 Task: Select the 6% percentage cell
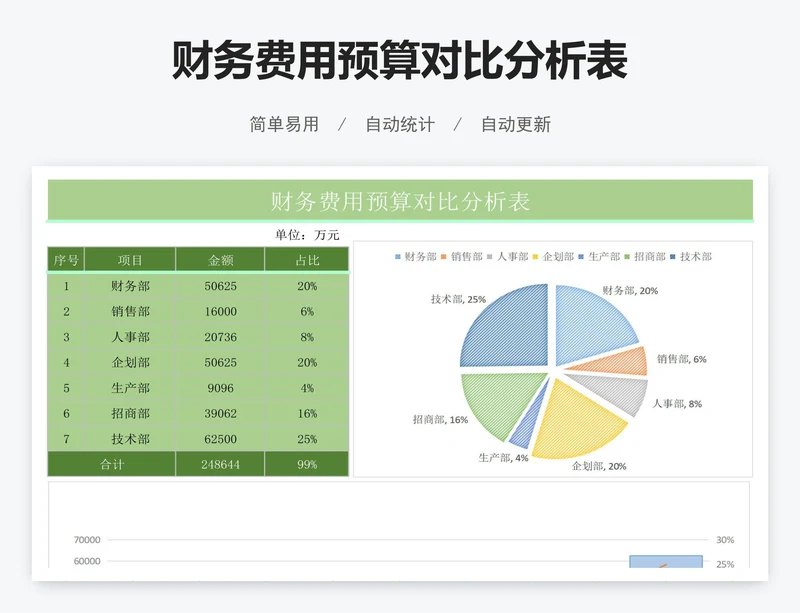tap(307, 311)
